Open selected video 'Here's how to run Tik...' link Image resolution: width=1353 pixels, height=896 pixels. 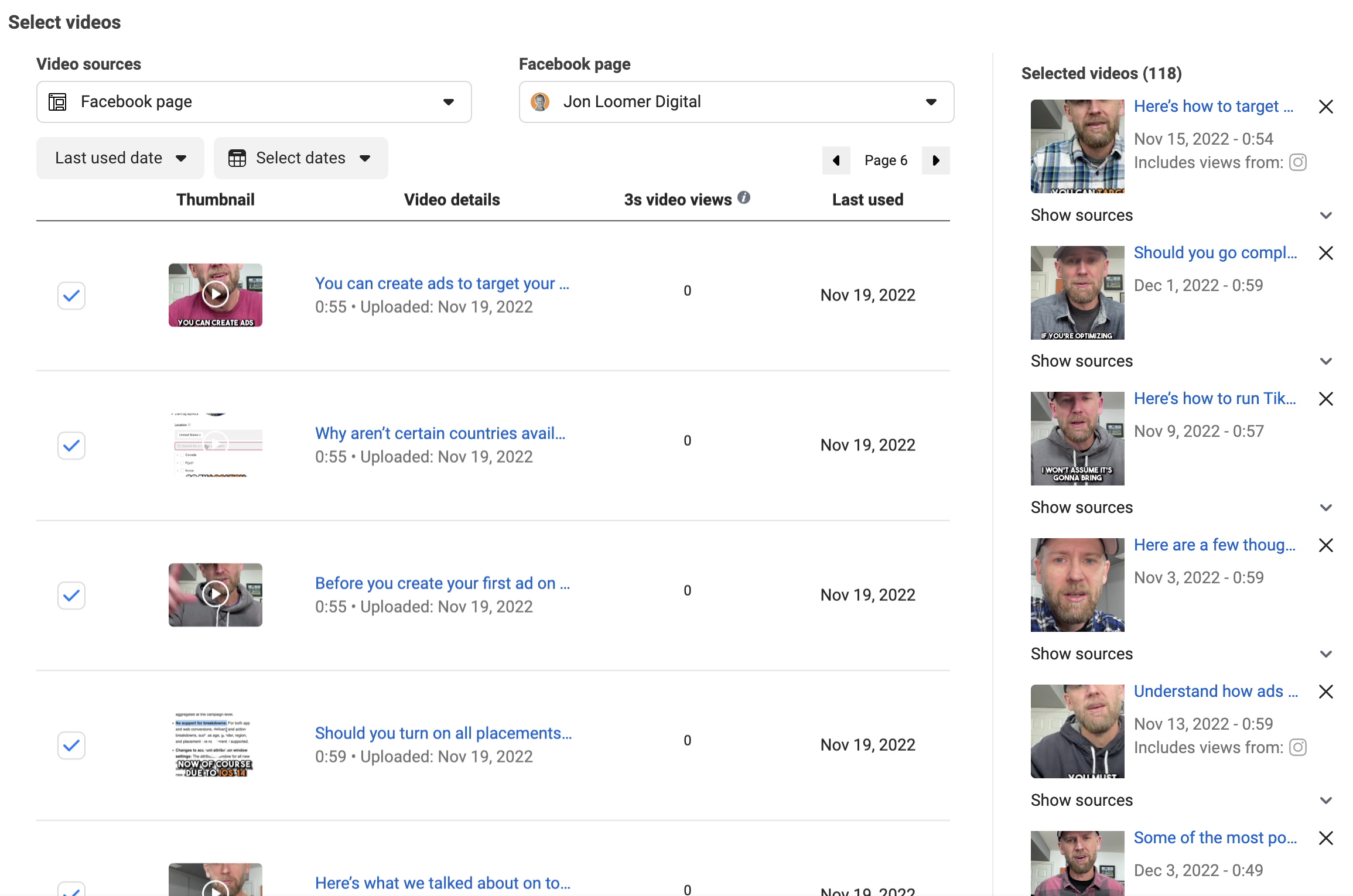pyautogui.click(x=1215, y=398)
